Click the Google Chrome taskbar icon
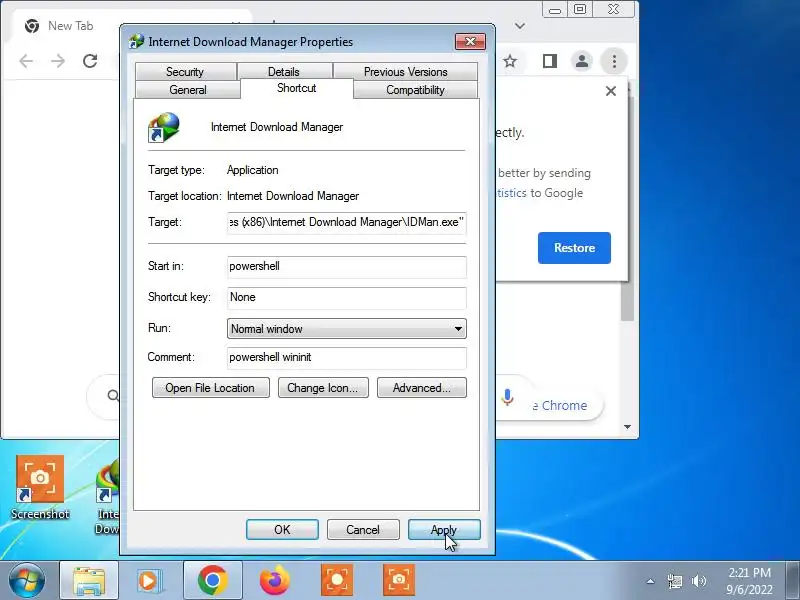This screenshot has height=600, width=800. point(213,581)
